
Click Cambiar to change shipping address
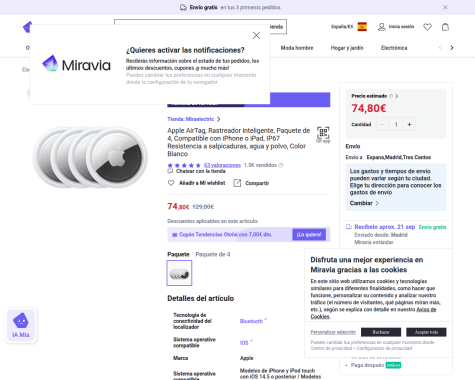361,203
